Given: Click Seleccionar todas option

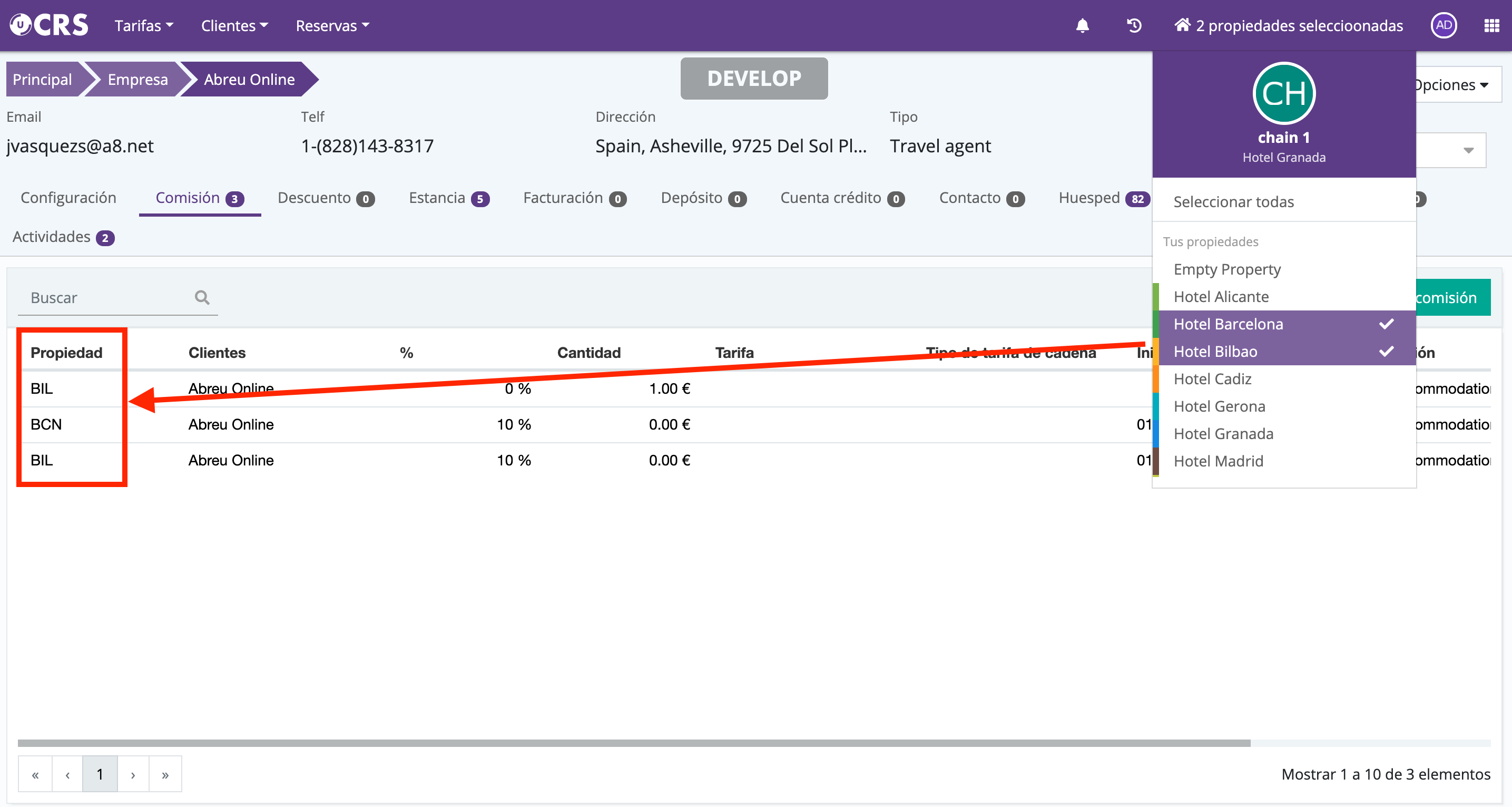Looking at the screenshot, I should (1233, 202).
